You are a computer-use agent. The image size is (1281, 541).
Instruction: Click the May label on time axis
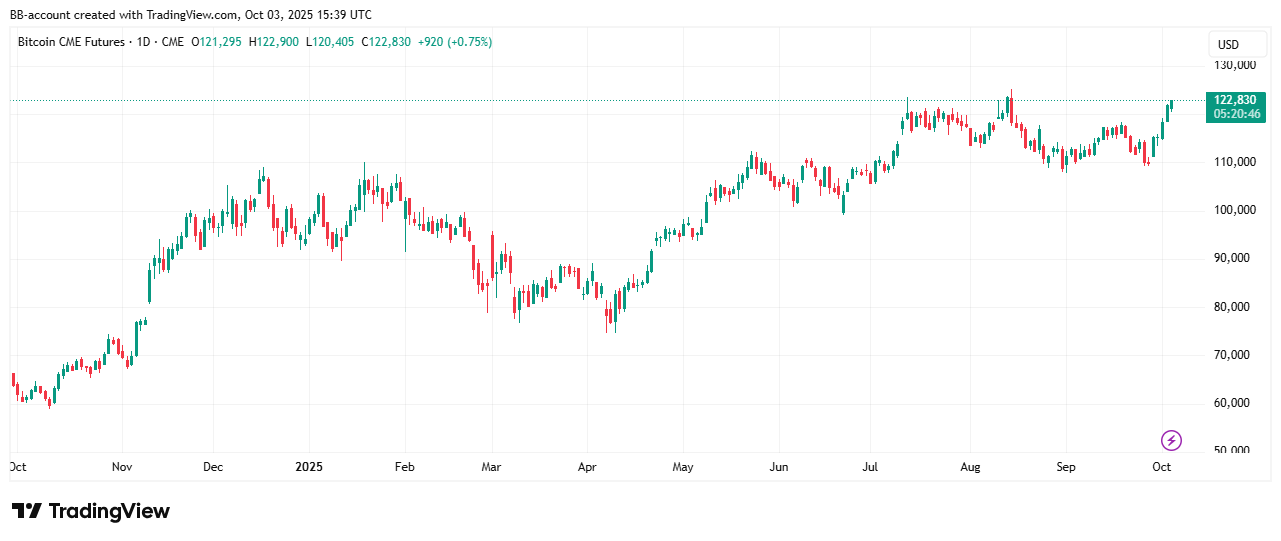click(683, 467)
